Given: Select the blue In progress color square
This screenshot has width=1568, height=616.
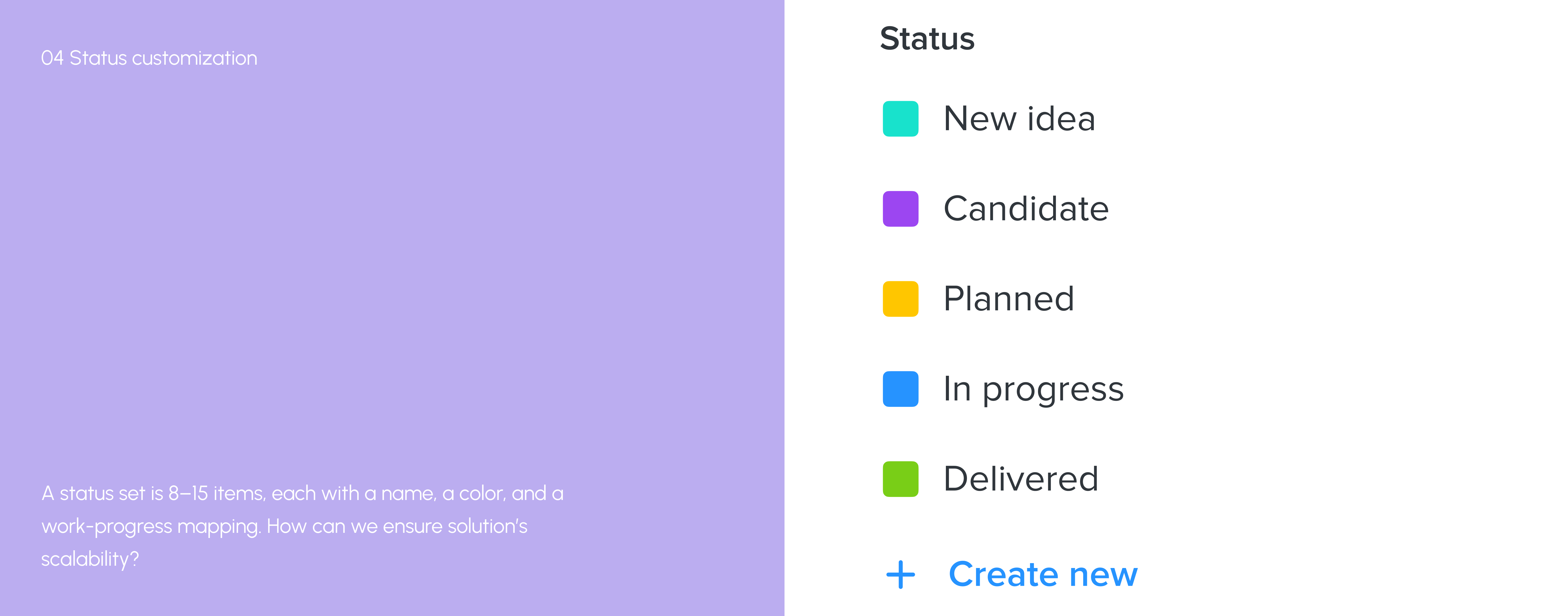Looking at the screenshot, I should (900, 389).
